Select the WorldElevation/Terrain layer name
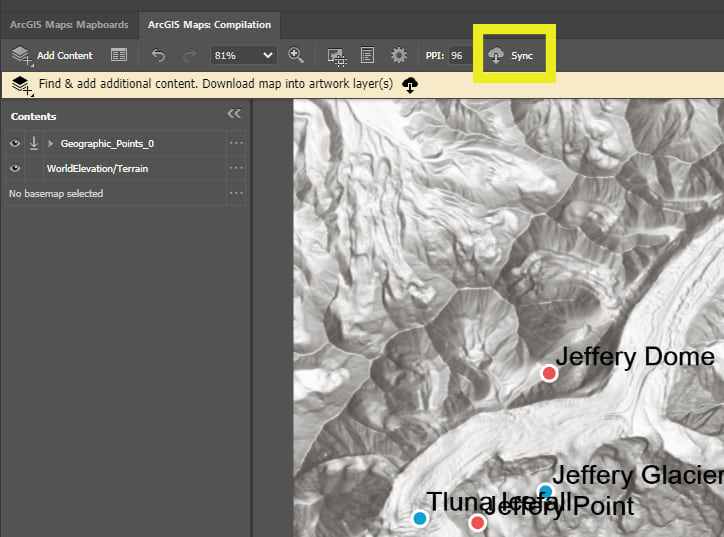Viewport: 724px width, 537px height. tap(97, 169)
